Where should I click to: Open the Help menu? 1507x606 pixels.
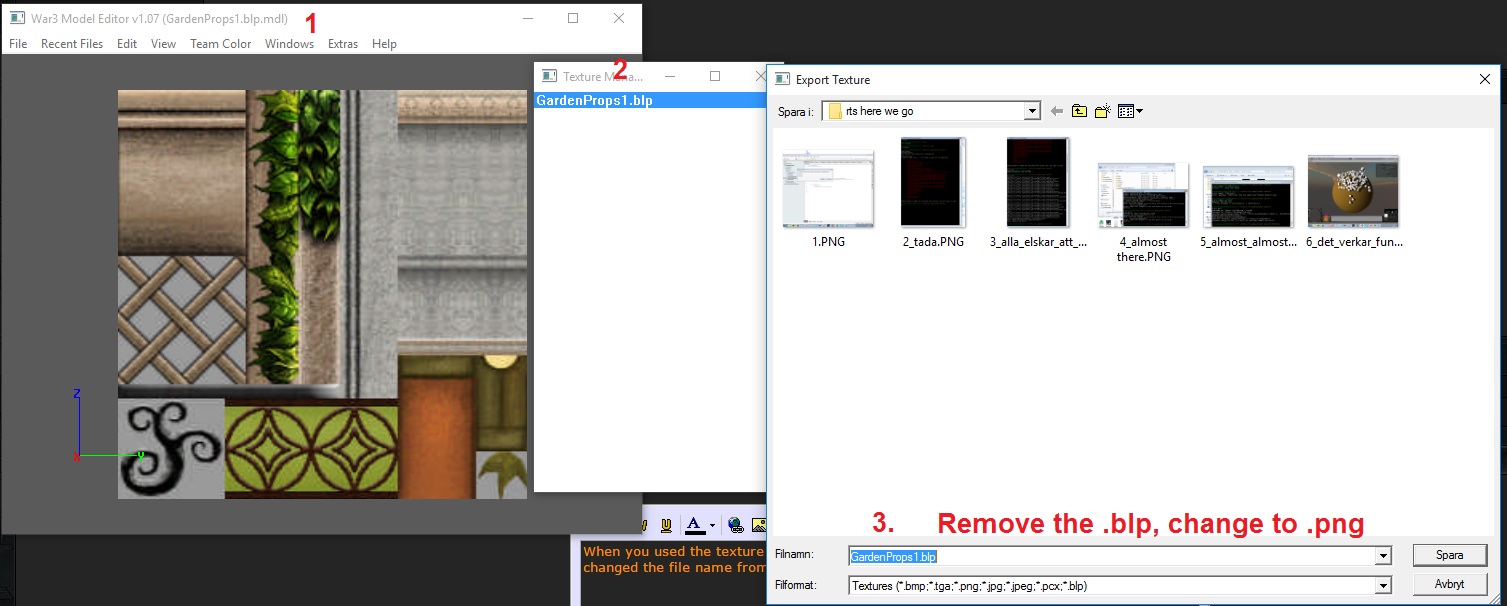pos(384,44)
